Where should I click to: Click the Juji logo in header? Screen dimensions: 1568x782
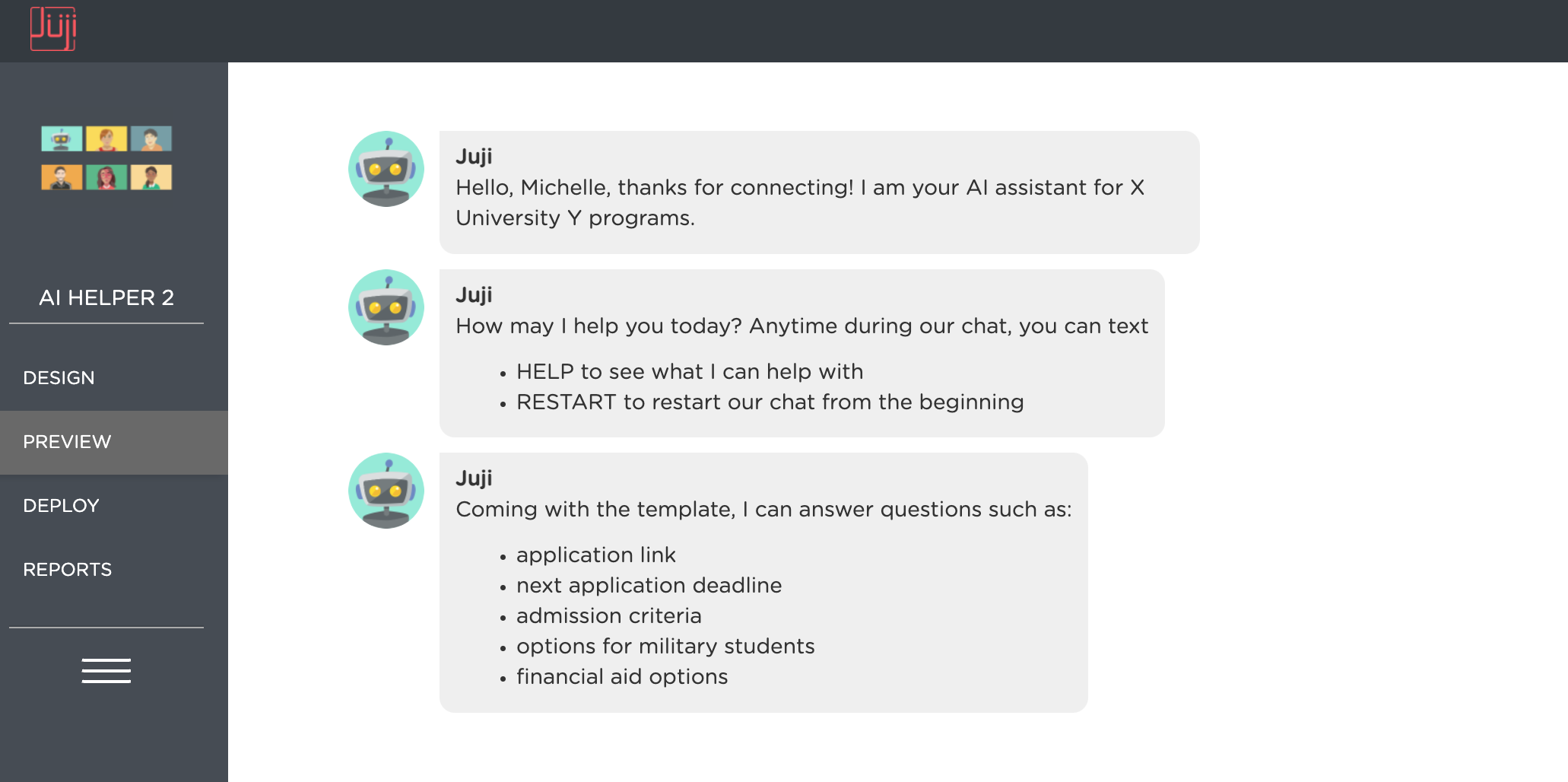coord(53,29)
